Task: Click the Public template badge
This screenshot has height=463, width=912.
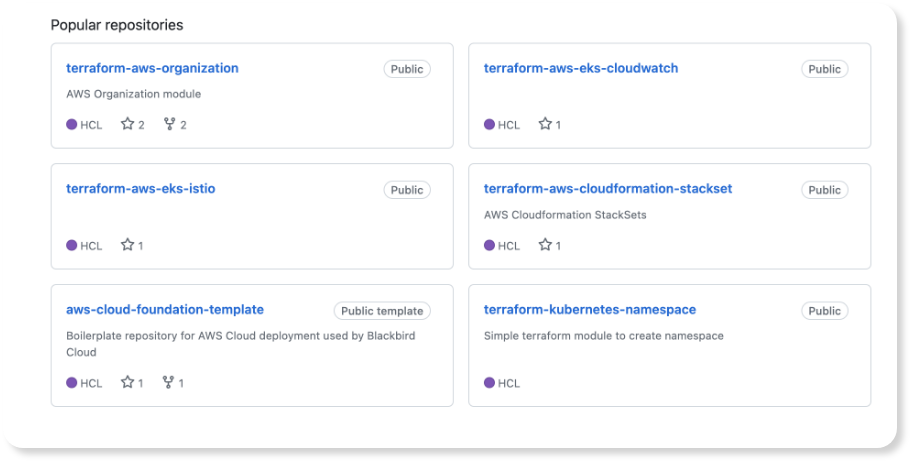Action: click(382, 311)
